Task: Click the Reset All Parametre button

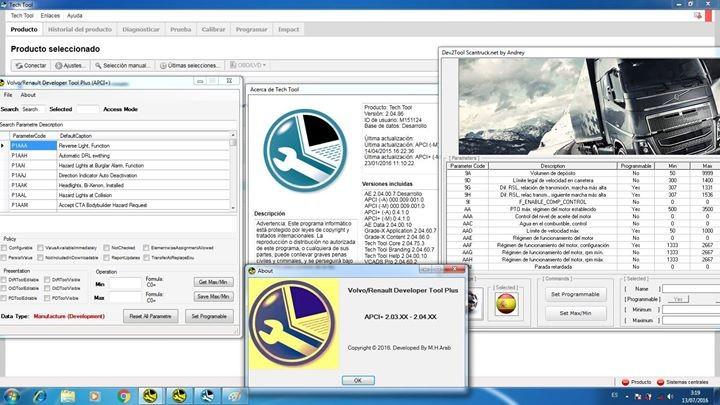Action: pos(149,316)
